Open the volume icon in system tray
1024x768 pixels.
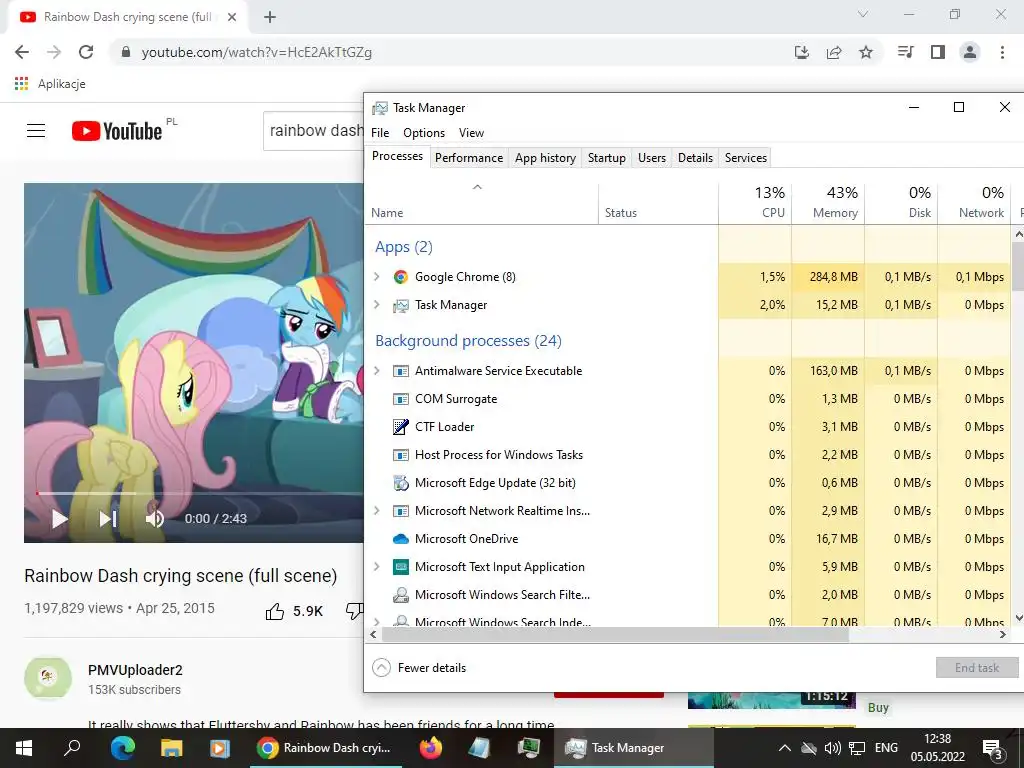tap(832, 748)
